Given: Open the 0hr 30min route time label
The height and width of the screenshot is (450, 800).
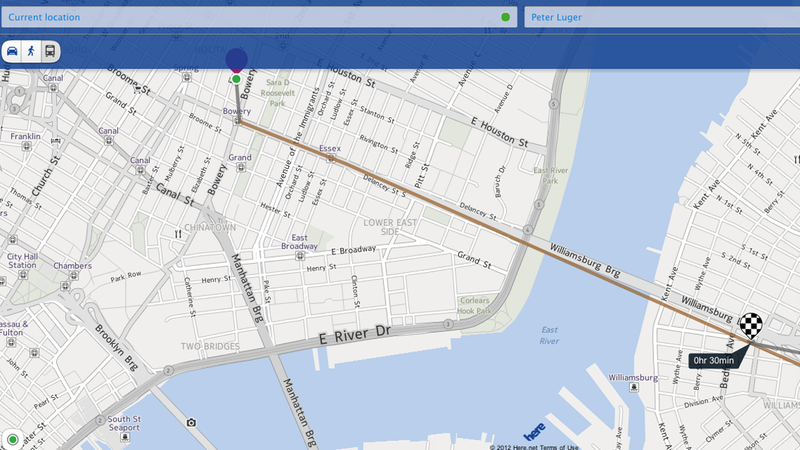Looking at the screenshot, I should (714, 361).
